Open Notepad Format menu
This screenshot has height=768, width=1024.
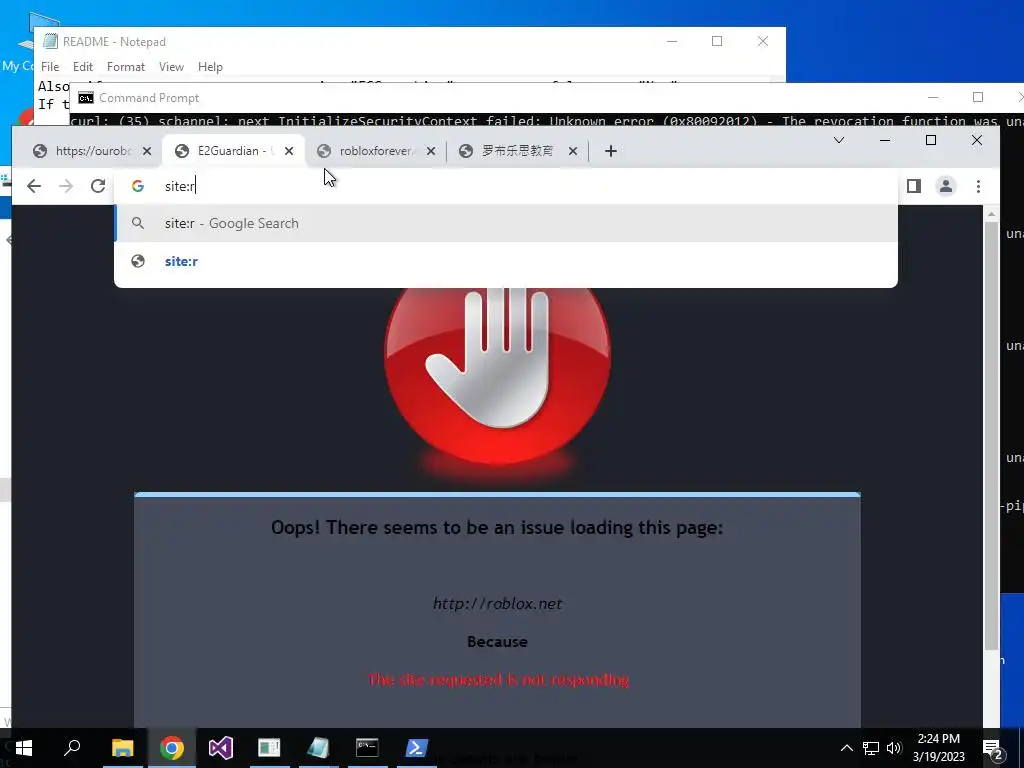coord(125,67)
